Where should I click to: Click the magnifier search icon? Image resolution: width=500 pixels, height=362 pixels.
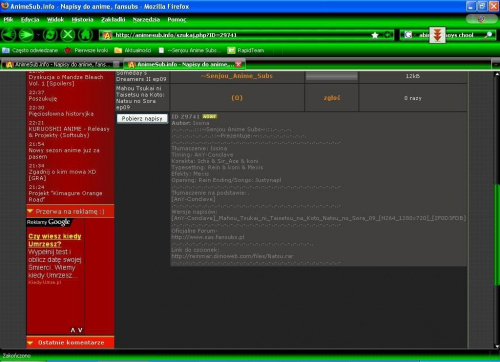coord(489,35)
